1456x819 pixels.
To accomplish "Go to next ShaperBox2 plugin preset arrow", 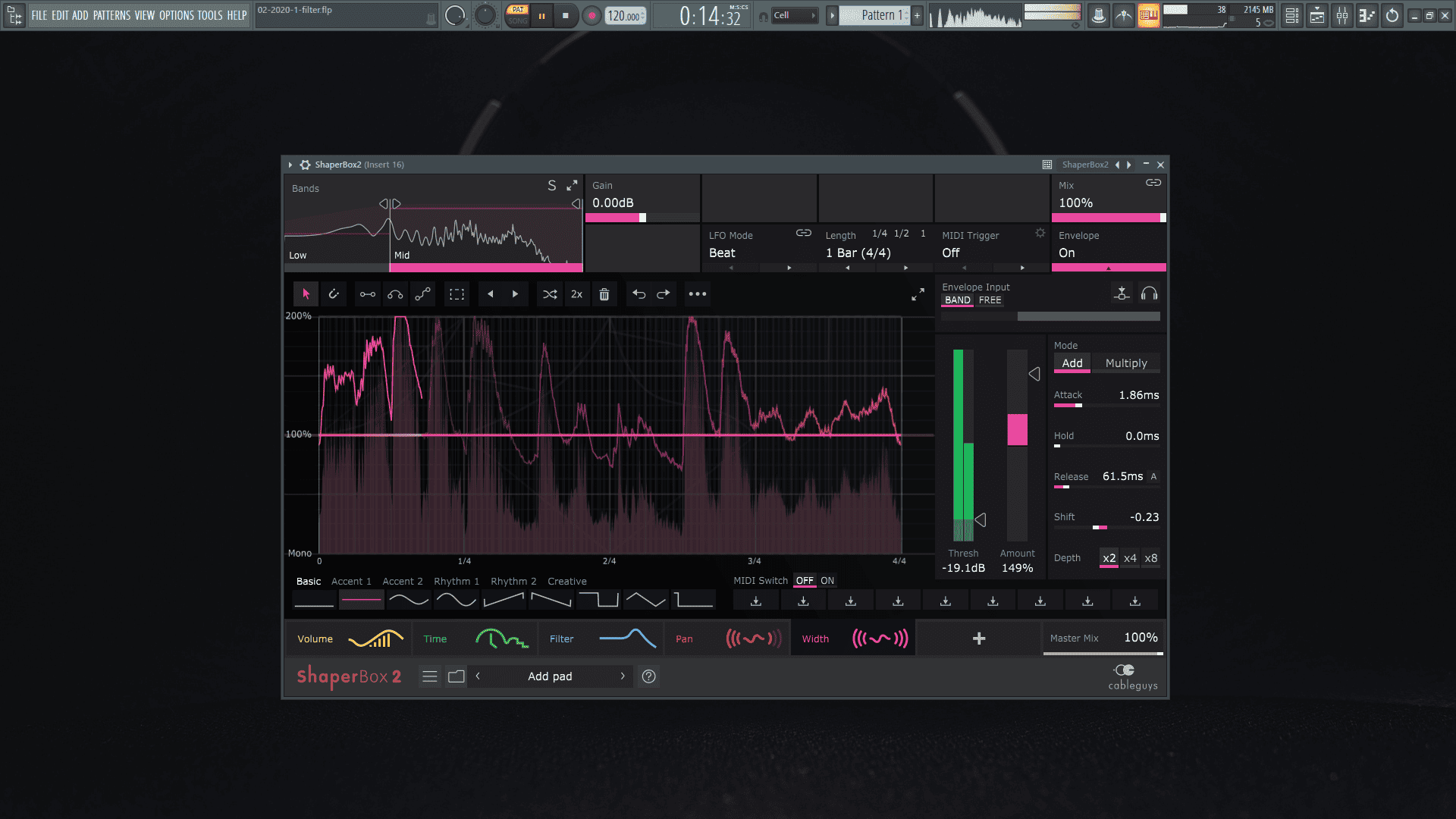I will [1129, 165].
